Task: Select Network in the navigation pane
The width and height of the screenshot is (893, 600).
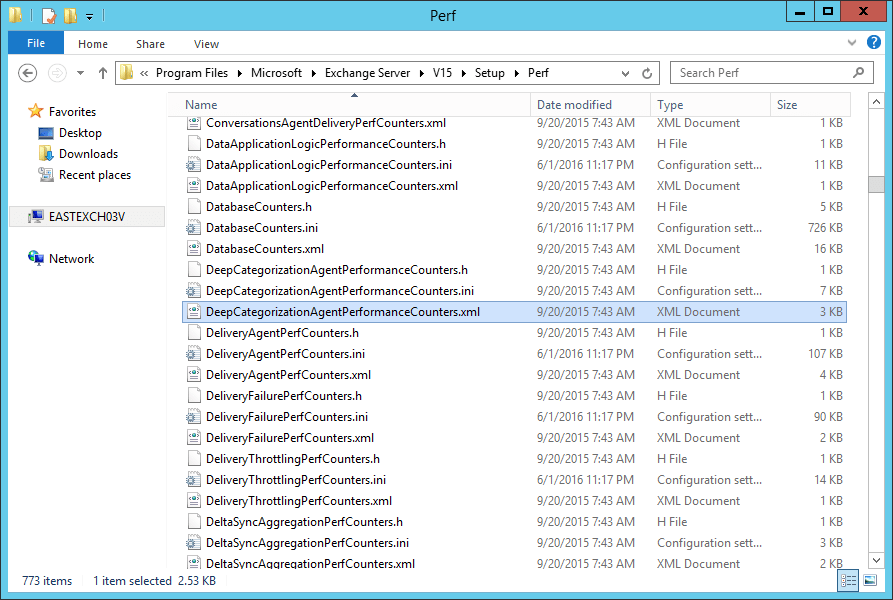Action: click(x=71, y=258)
